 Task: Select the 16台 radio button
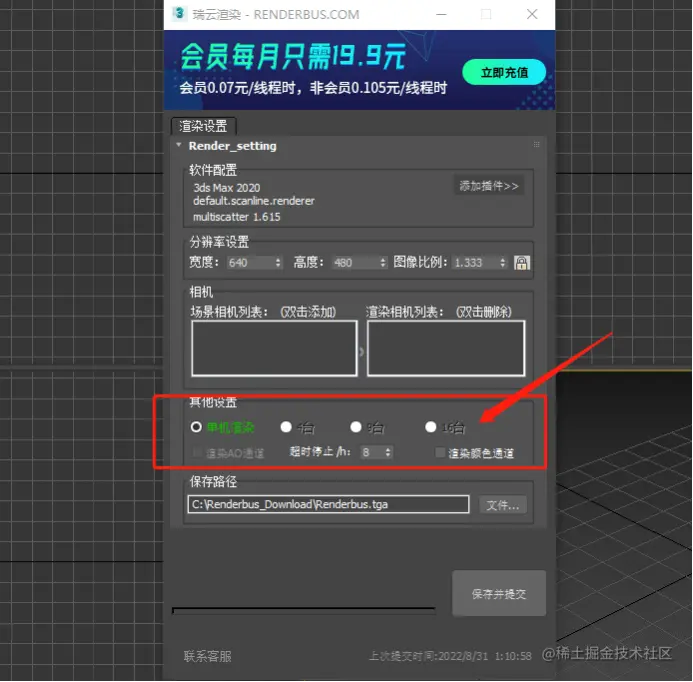click(x=430, y=427)
